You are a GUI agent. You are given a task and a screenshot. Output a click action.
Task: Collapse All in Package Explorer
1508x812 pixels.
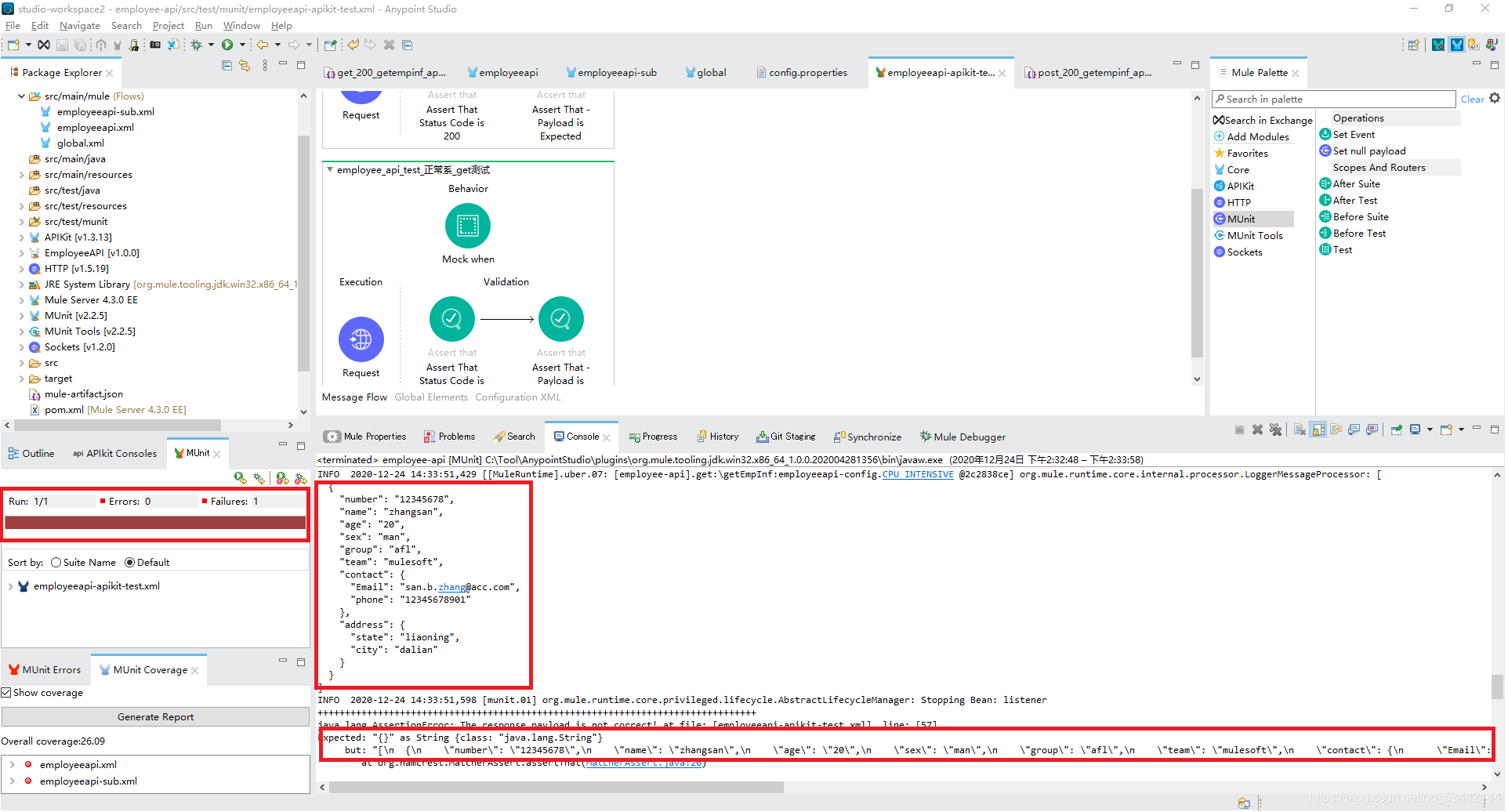(x=227, y=66)
